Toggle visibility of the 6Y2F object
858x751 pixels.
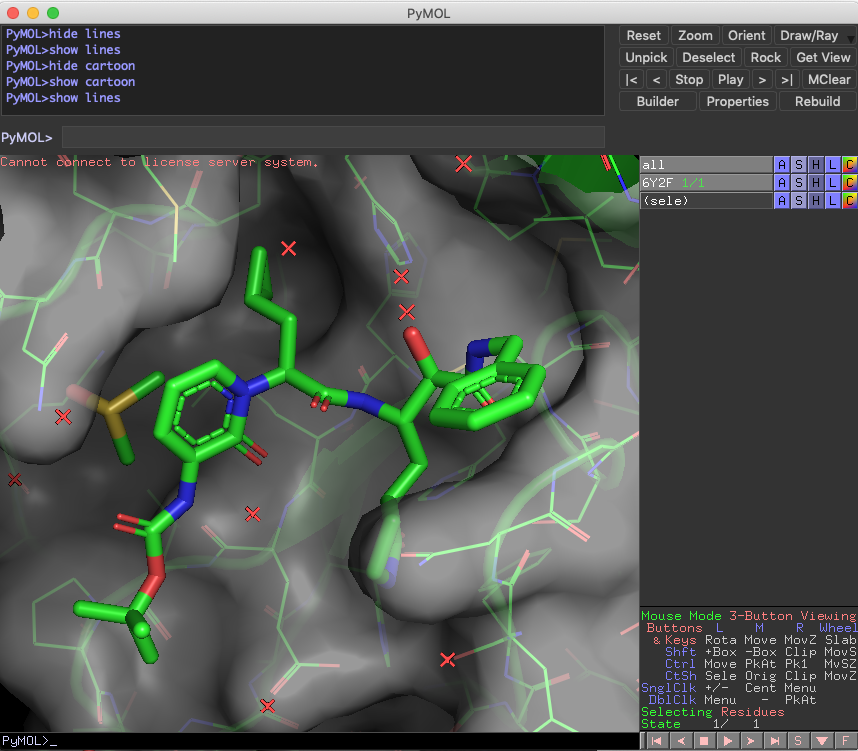tap(706, 182)
